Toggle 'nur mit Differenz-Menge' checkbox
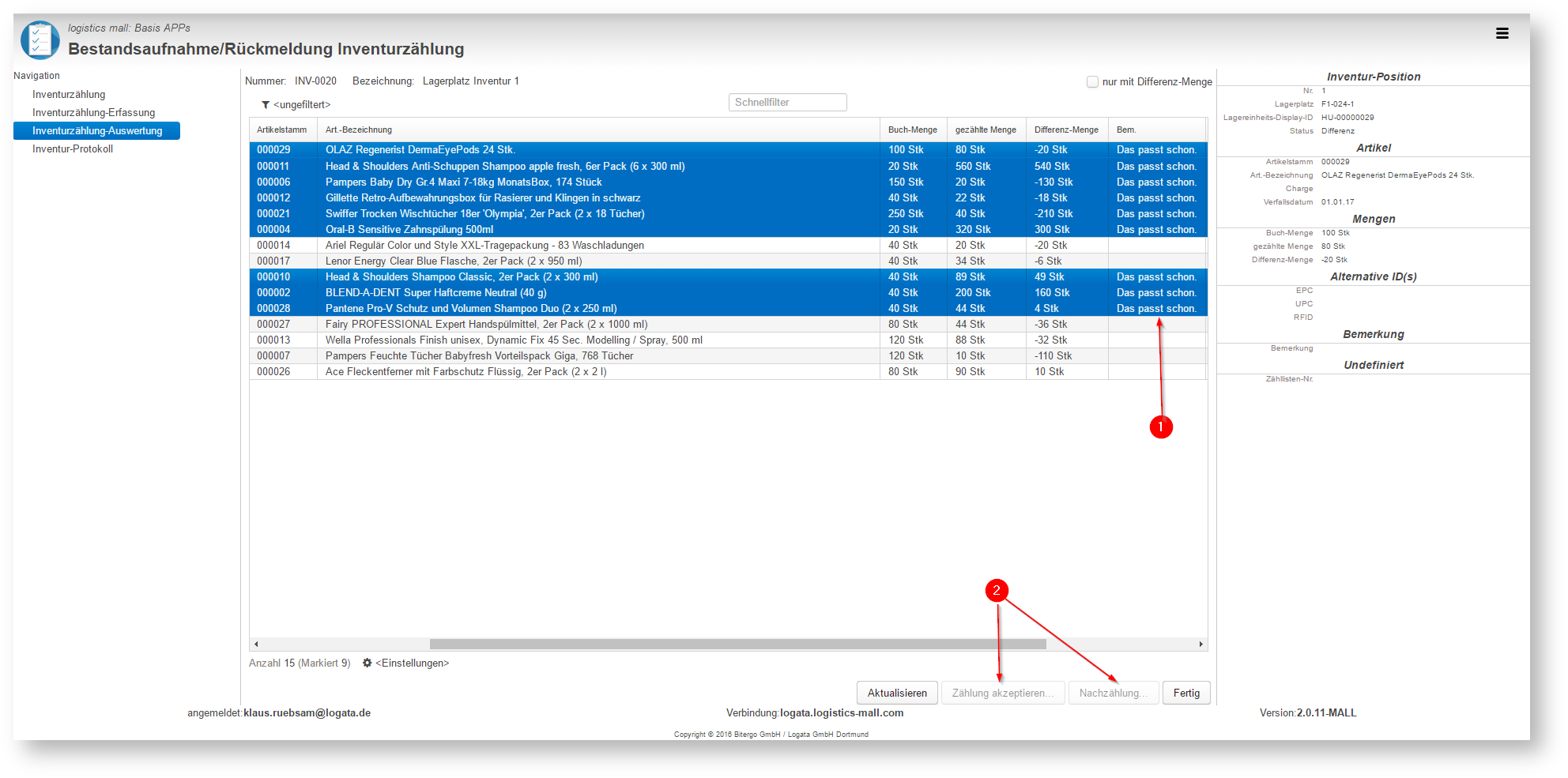 pyautogui.click(x=1092, y=81)
